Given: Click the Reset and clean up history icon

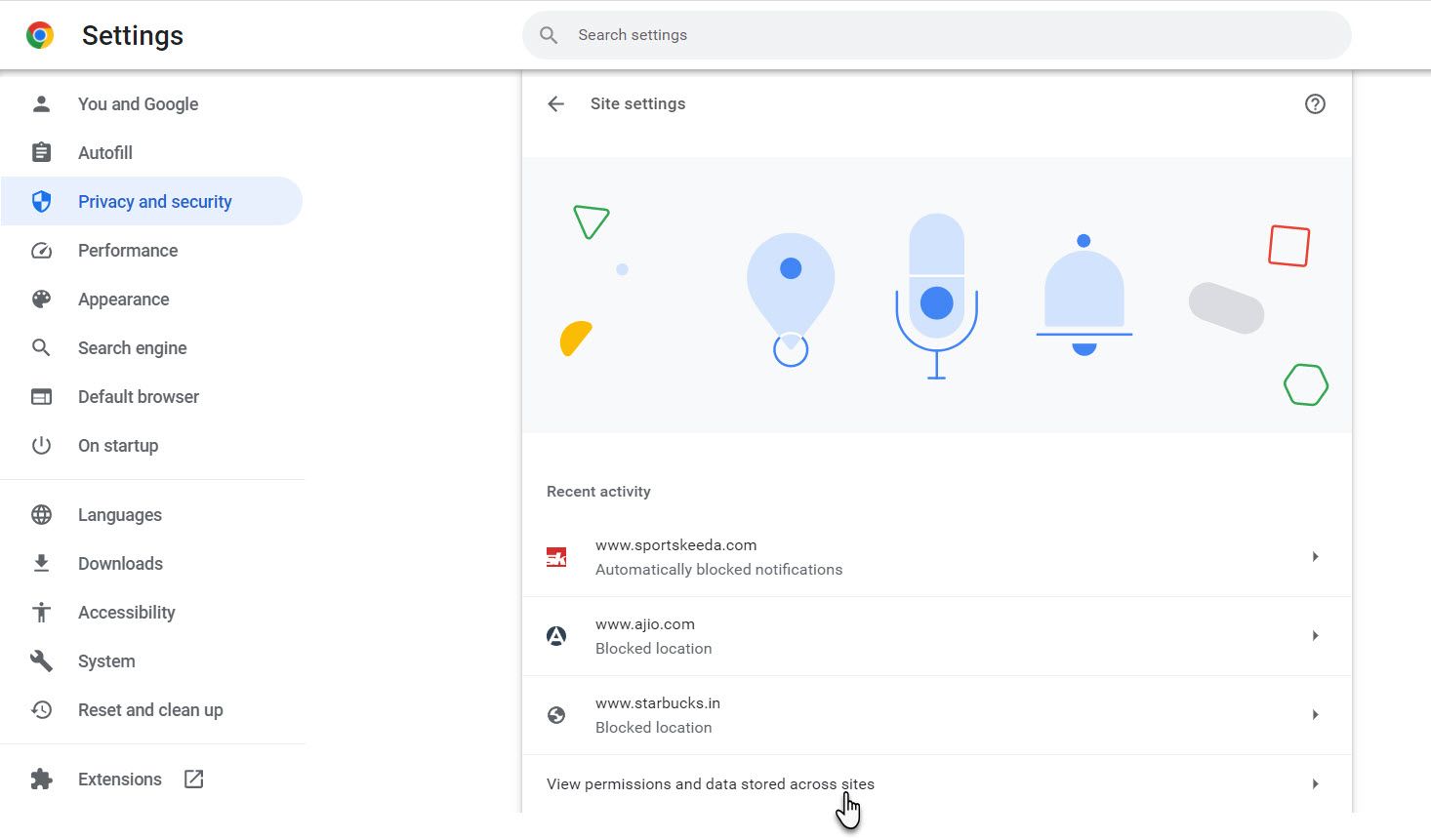Looking at the screenshot, I should tap(41, 709).
